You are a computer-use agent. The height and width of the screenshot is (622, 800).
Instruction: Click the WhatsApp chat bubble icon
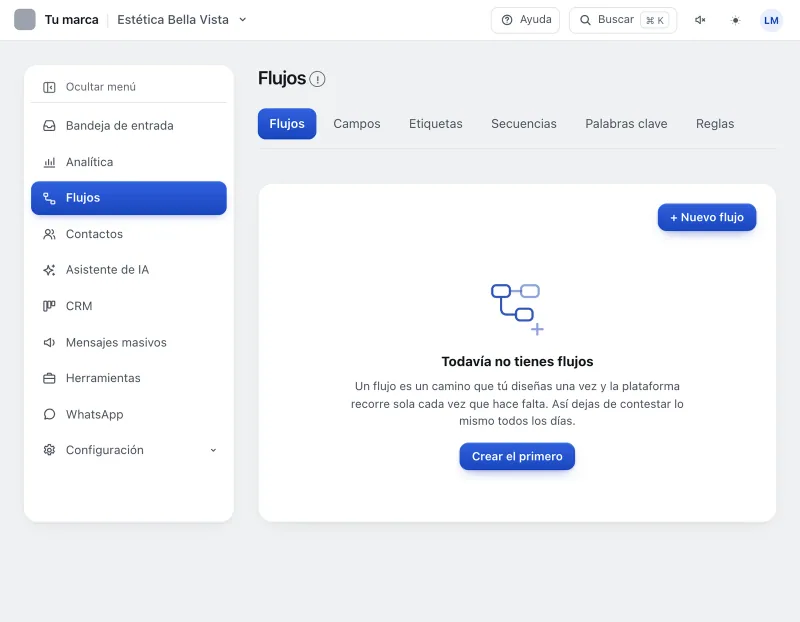coord(49,414)
